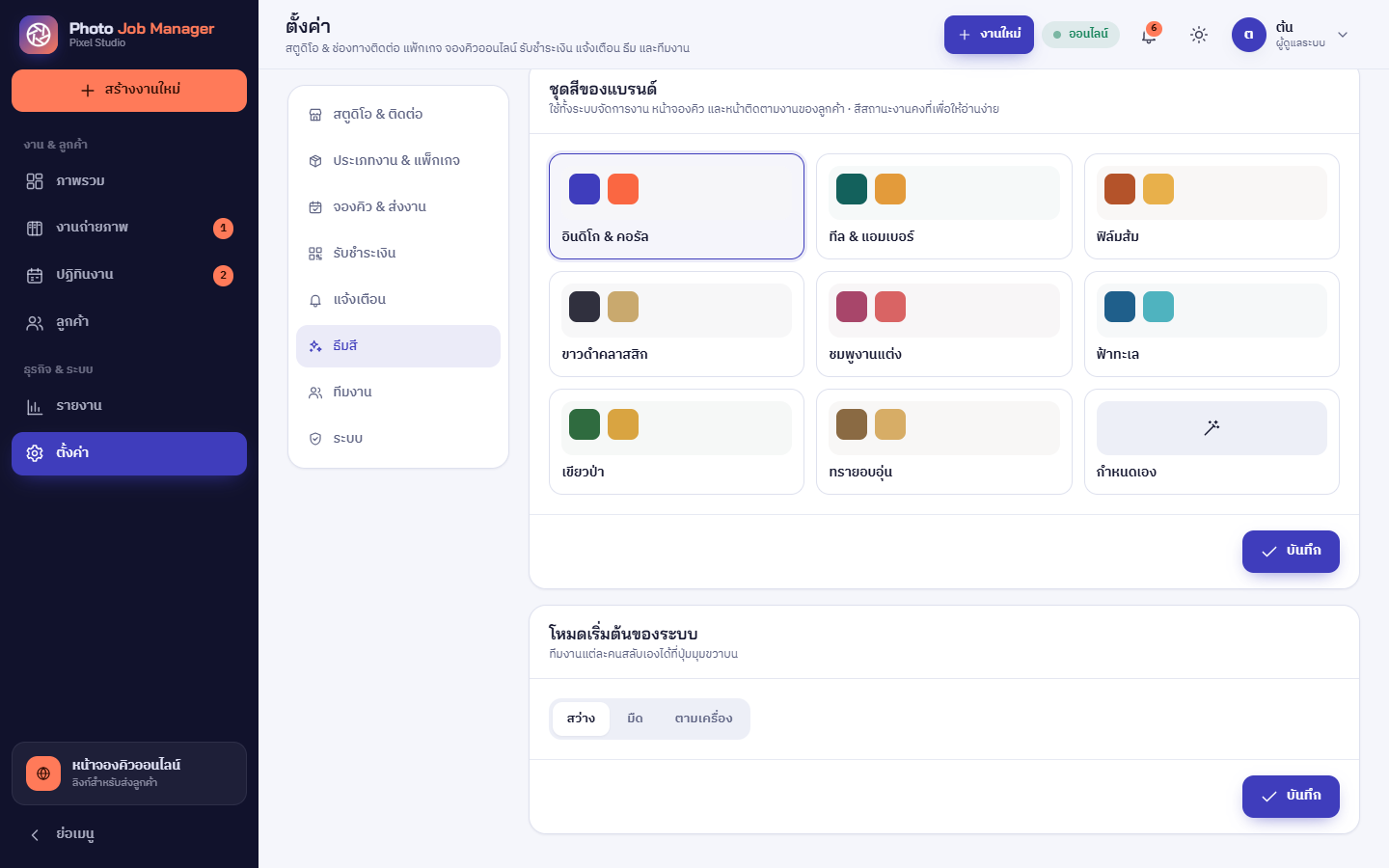Open the แจ้งเตือน settings section
Image resolution: width=1389 pixels, height=868 pixels.
(x=398, y=300)
